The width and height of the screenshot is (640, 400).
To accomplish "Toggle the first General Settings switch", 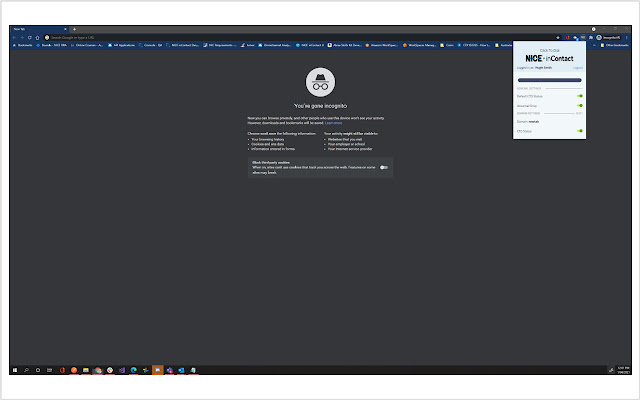I will pos(580,96).
